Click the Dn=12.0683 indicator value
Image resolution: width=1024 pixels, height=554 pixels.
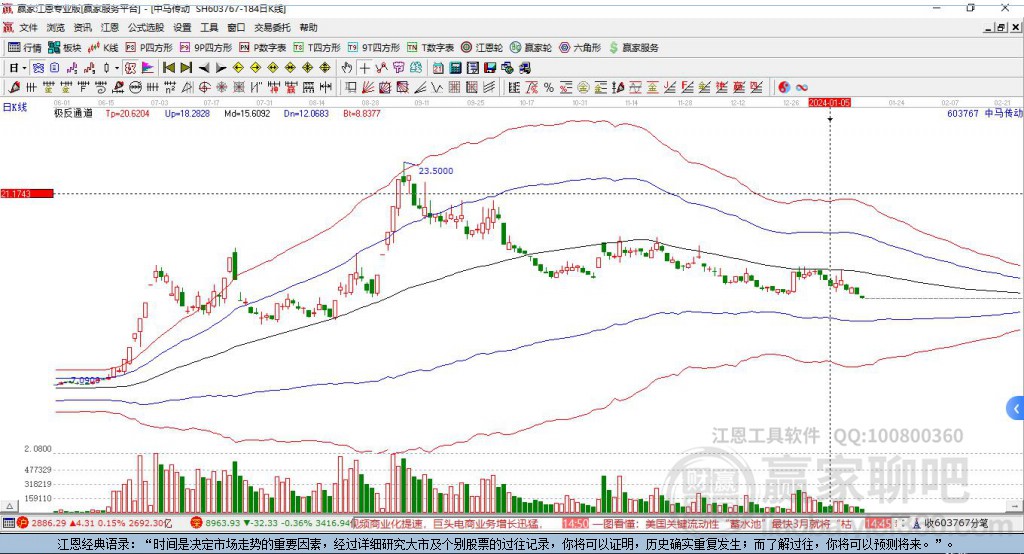306,113
